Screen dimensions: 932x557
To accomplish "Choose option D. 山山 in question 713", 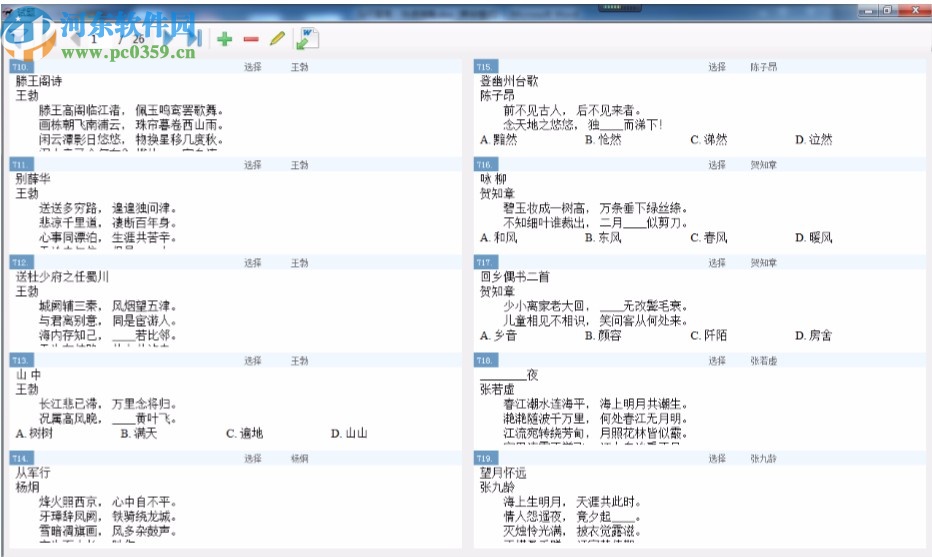I will point(349,433).
